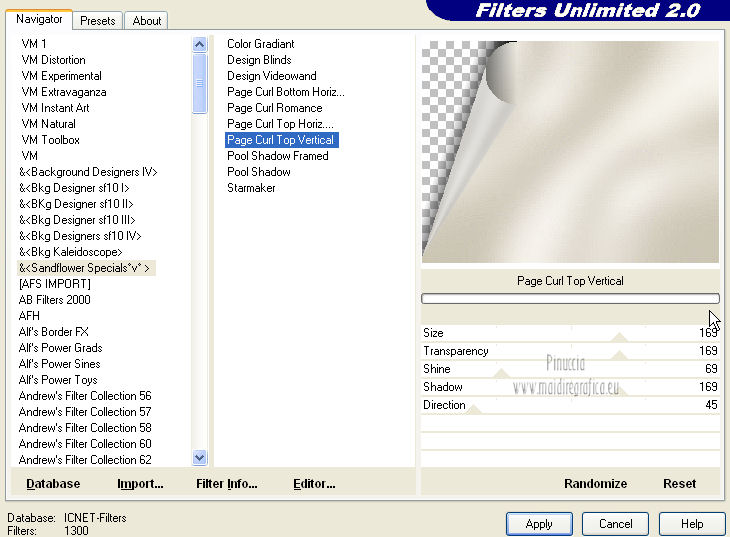Select Page Curl Top Vertical filter
Viewport: 730px width, 537px height.
click(281, 140)
